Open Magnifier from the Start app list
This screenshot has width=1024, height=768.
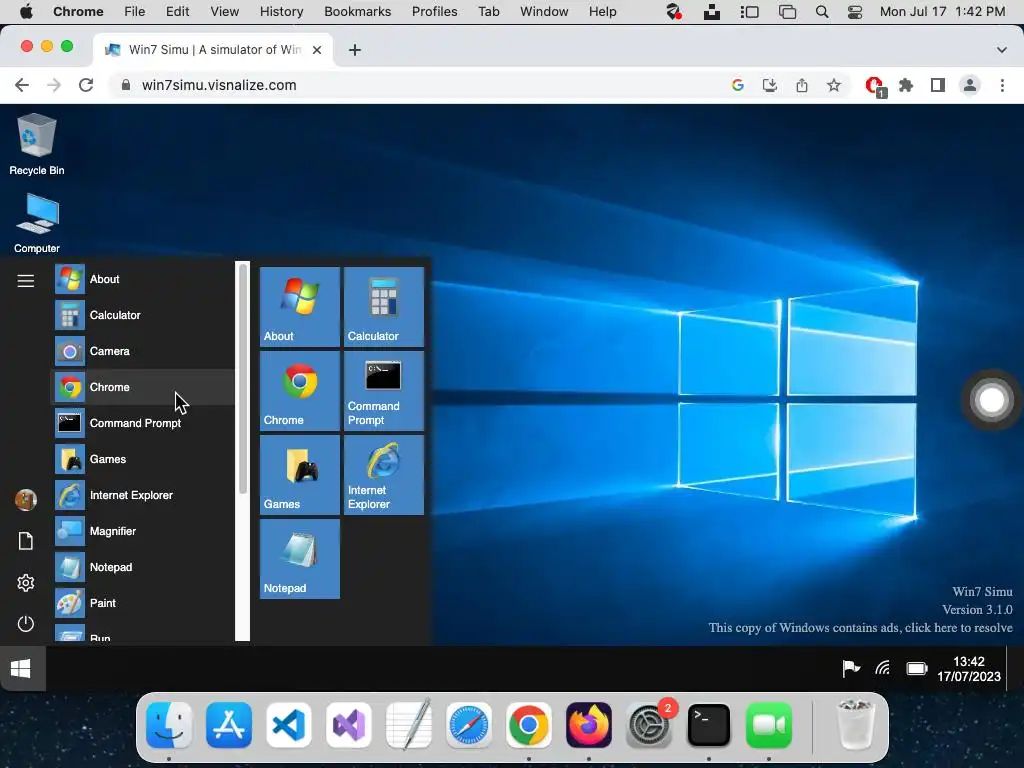[x=144, y=531]
